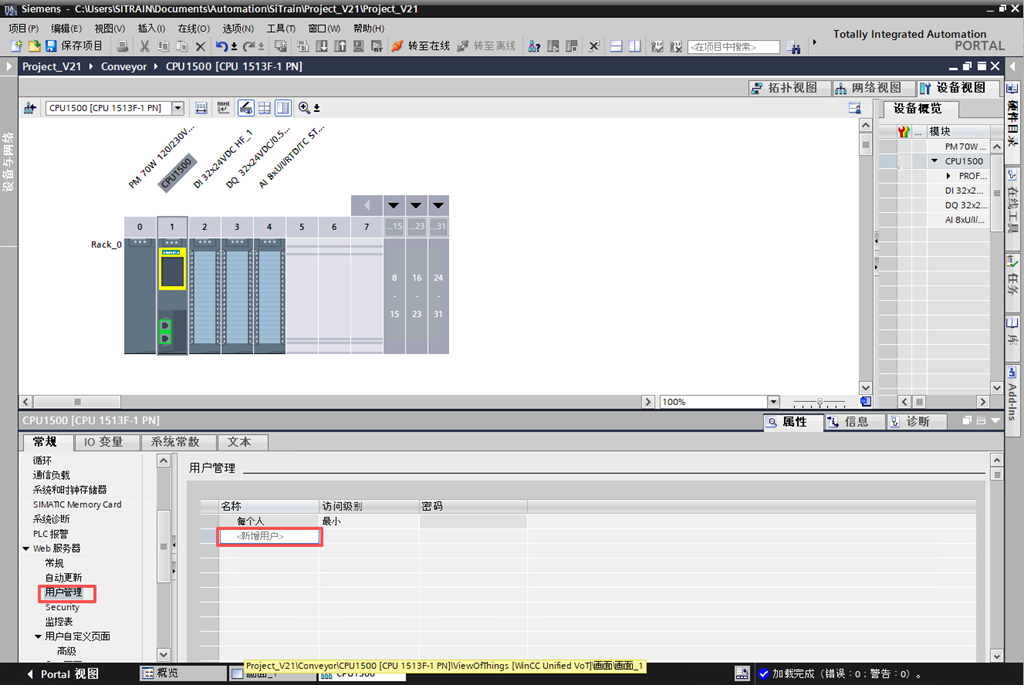
Task: Click the Delete X icon in toolbar
Action: (200, 46)
